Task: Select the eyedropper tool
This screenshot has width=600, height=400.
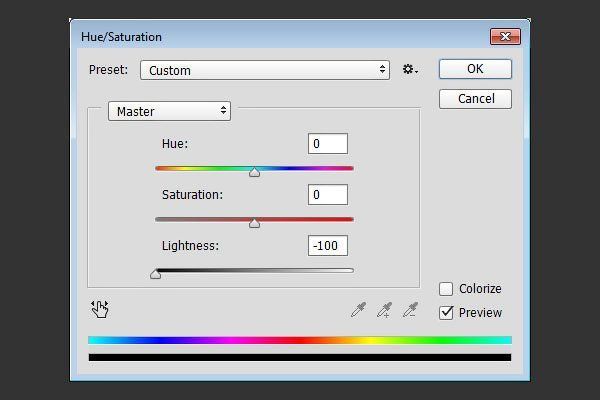Action: (359, 310)
